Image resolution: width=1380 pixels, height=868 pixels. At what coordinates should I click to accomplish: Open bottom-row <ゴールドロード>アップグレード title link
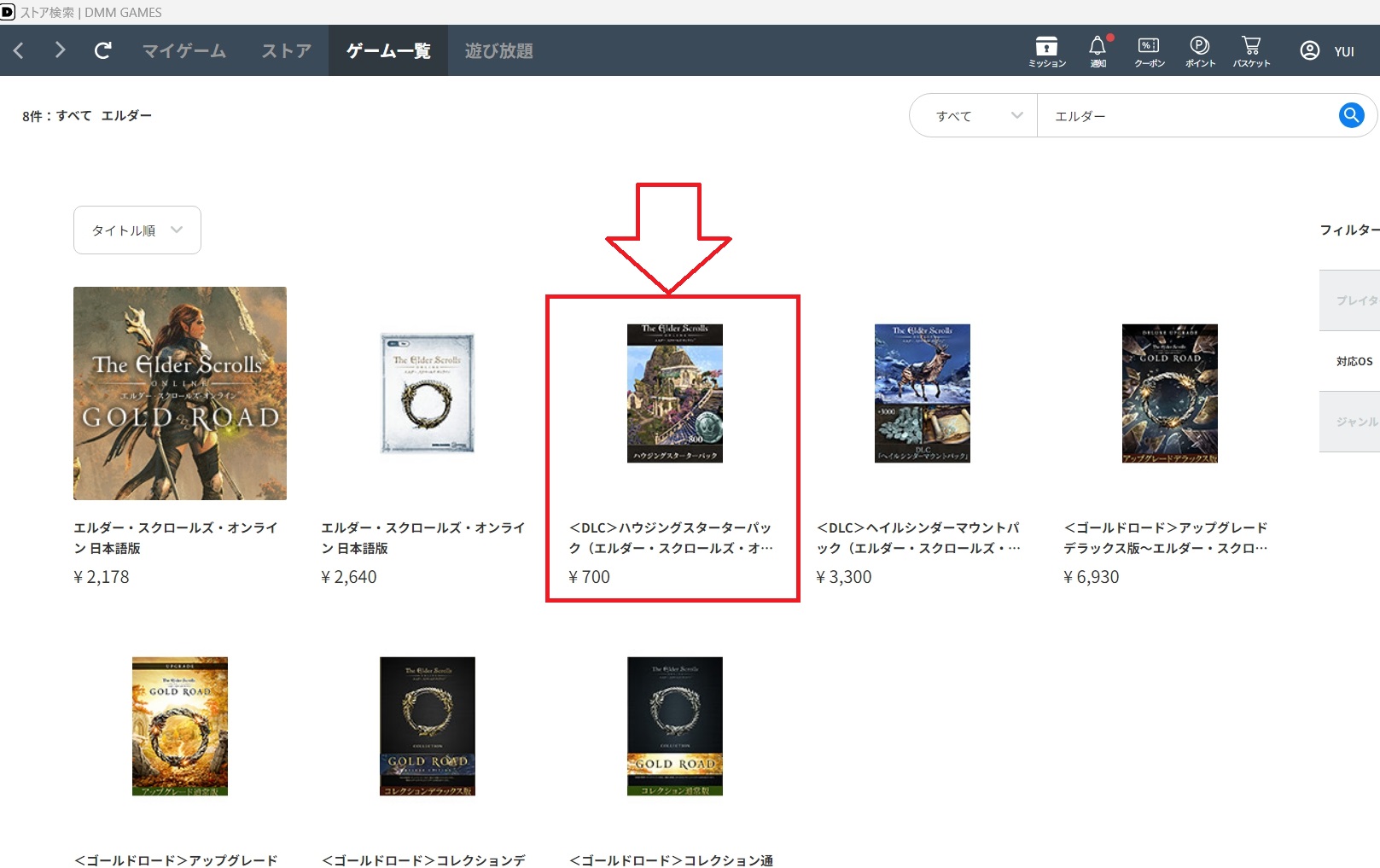pyautogui.click(x=176, y=859)
